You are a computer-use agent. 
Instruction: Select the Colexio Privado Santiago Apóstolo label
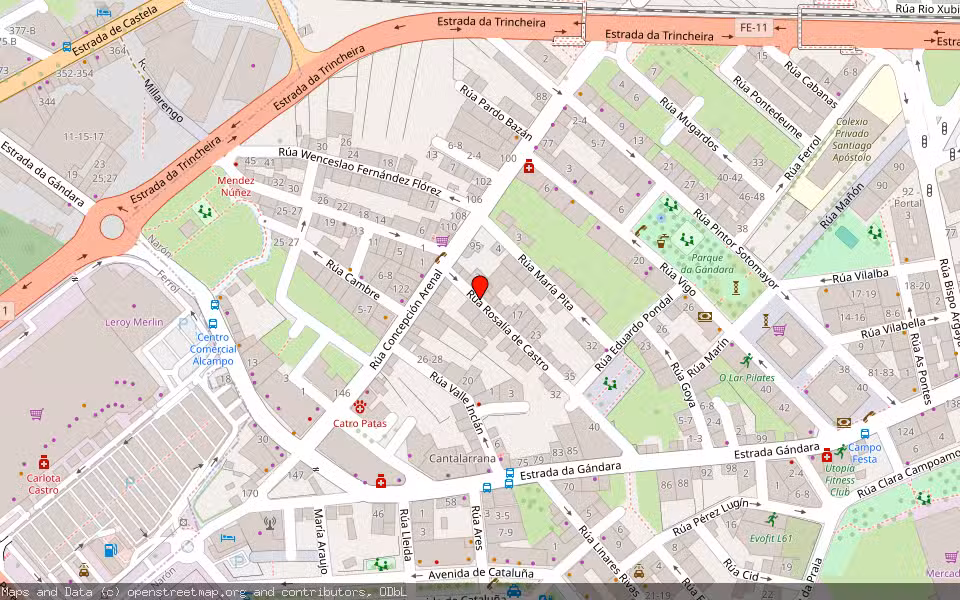pos(852,140)
